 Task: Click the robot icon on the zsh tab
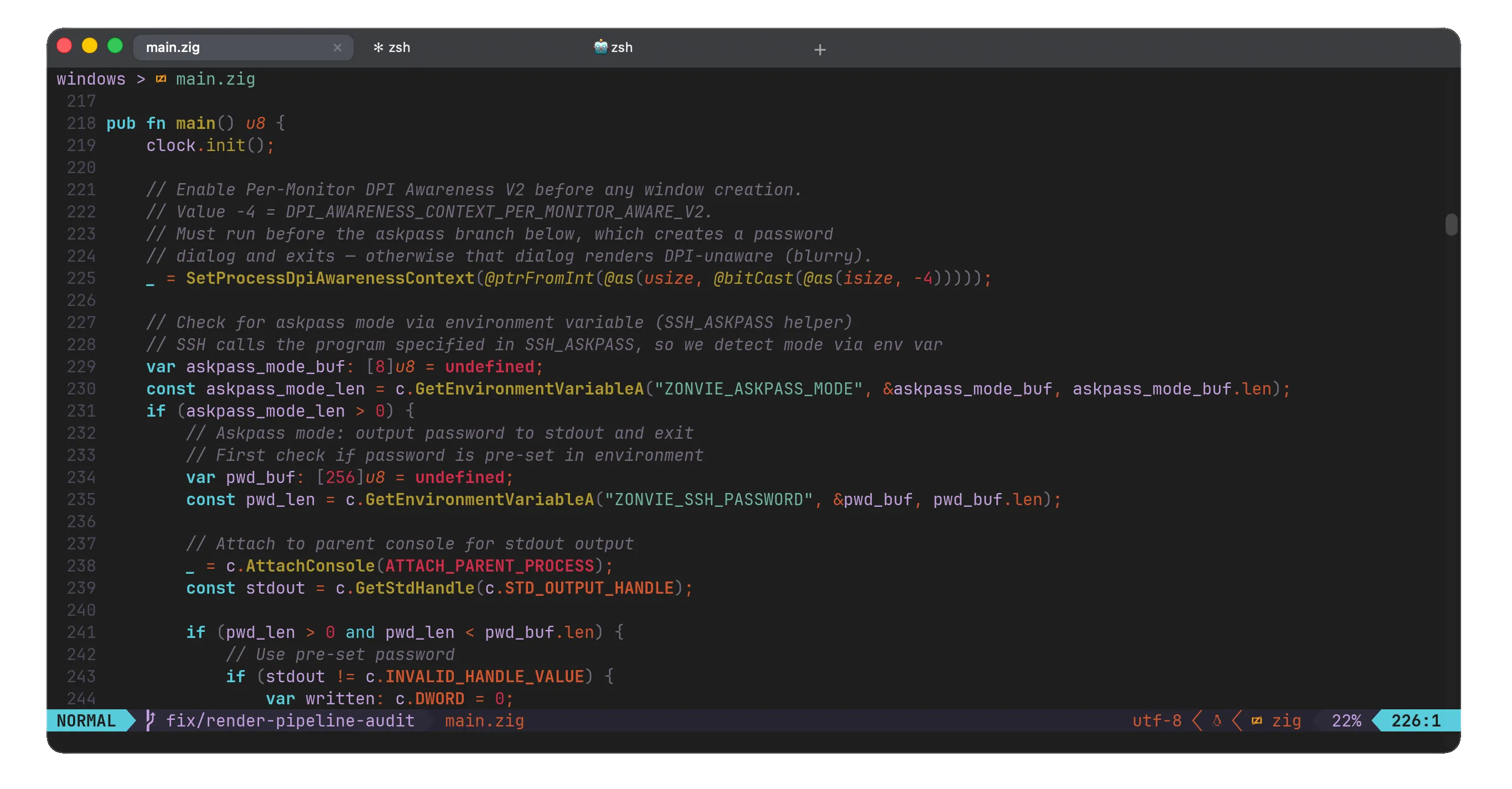click(600, 47)
